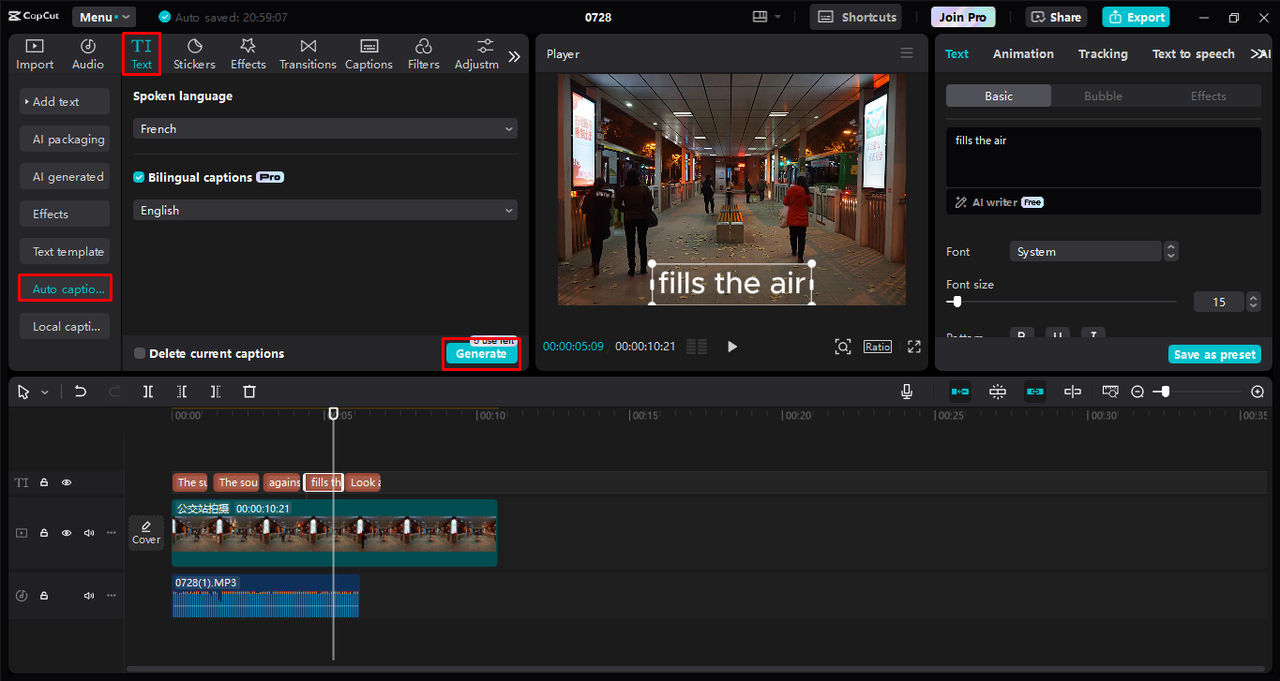Open selection tool mode dropdown arrow

tap(45, 393)
